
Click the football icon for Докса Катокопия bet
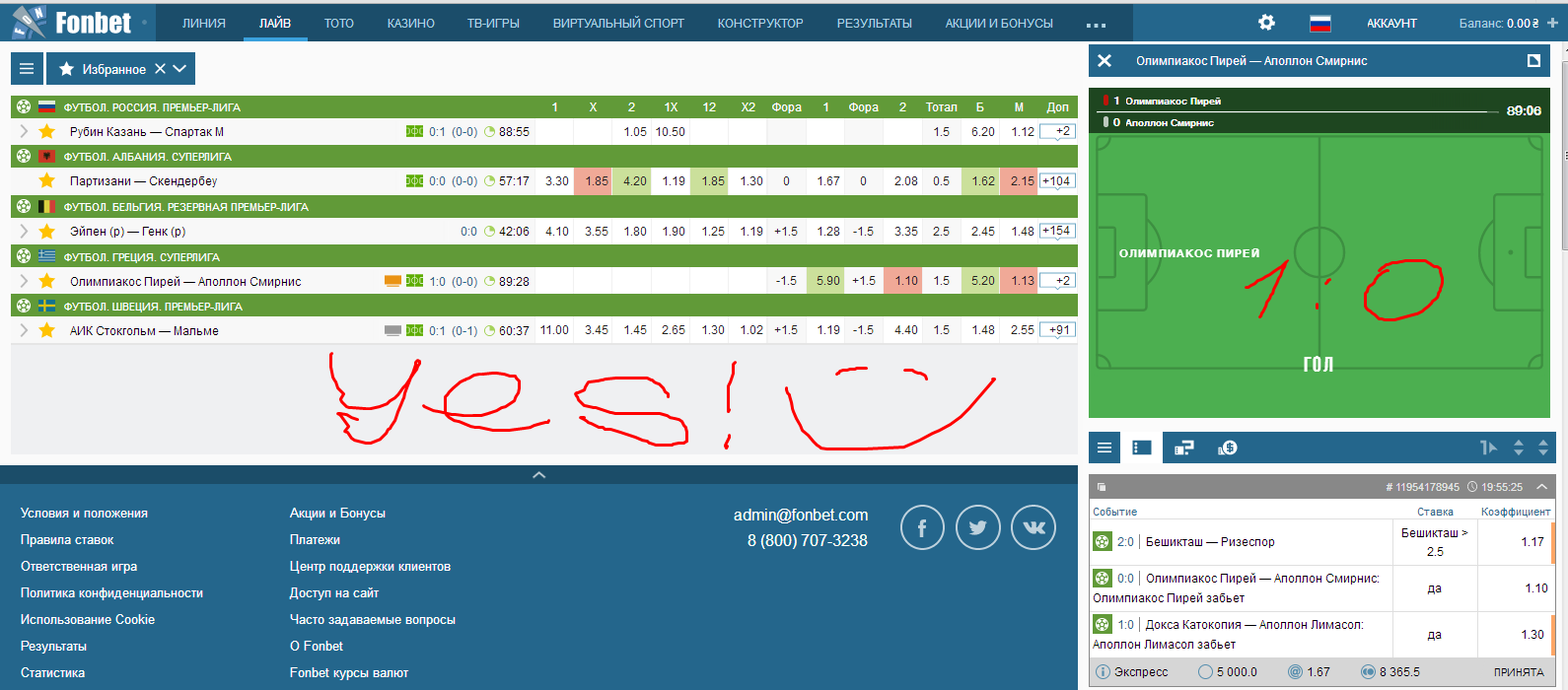[x=1103, y=624]
